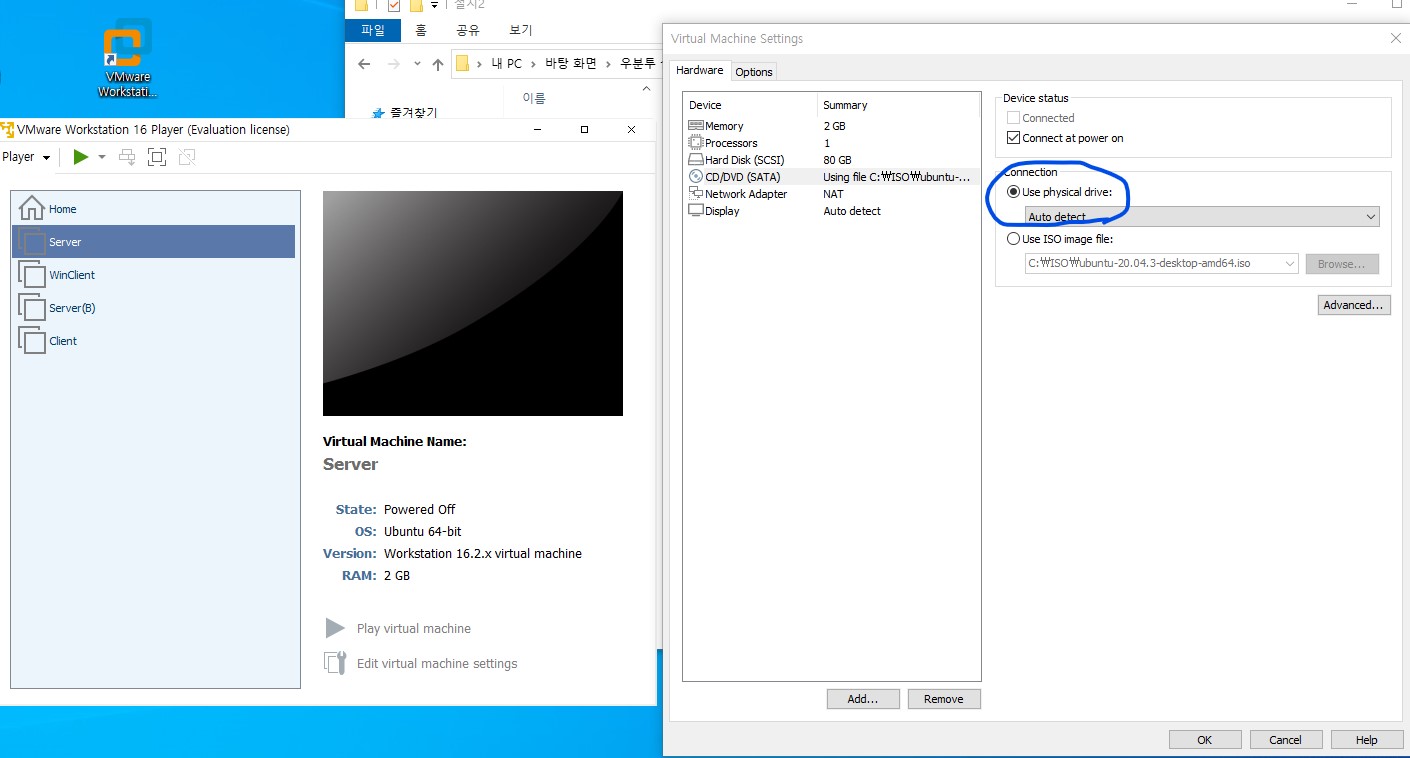Click the Auto detect summary in Display row
Image resolution: width=1410 pixels, height=758 pixels.
click(x=852, y=211)
